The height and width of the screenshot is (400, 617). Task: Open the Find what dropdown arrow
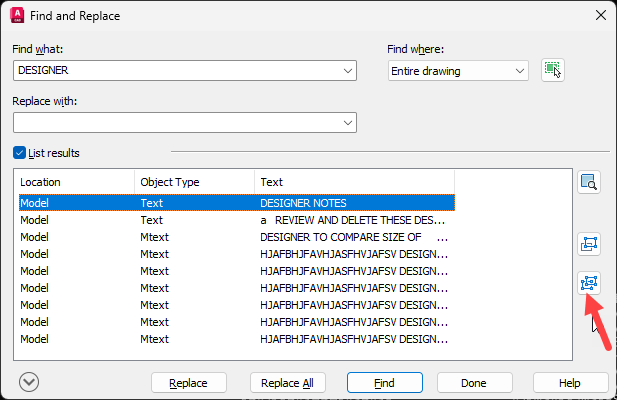coord(347,71)
